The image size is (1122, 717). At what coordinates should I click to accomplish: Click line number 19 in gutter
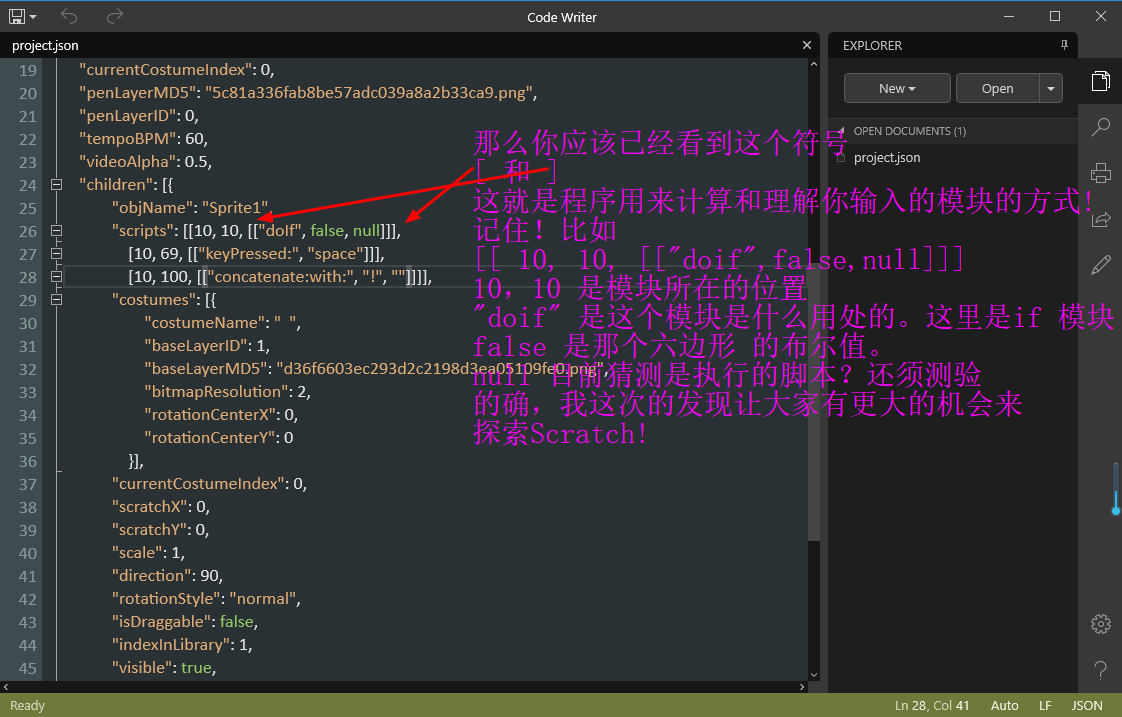point(28,70)
